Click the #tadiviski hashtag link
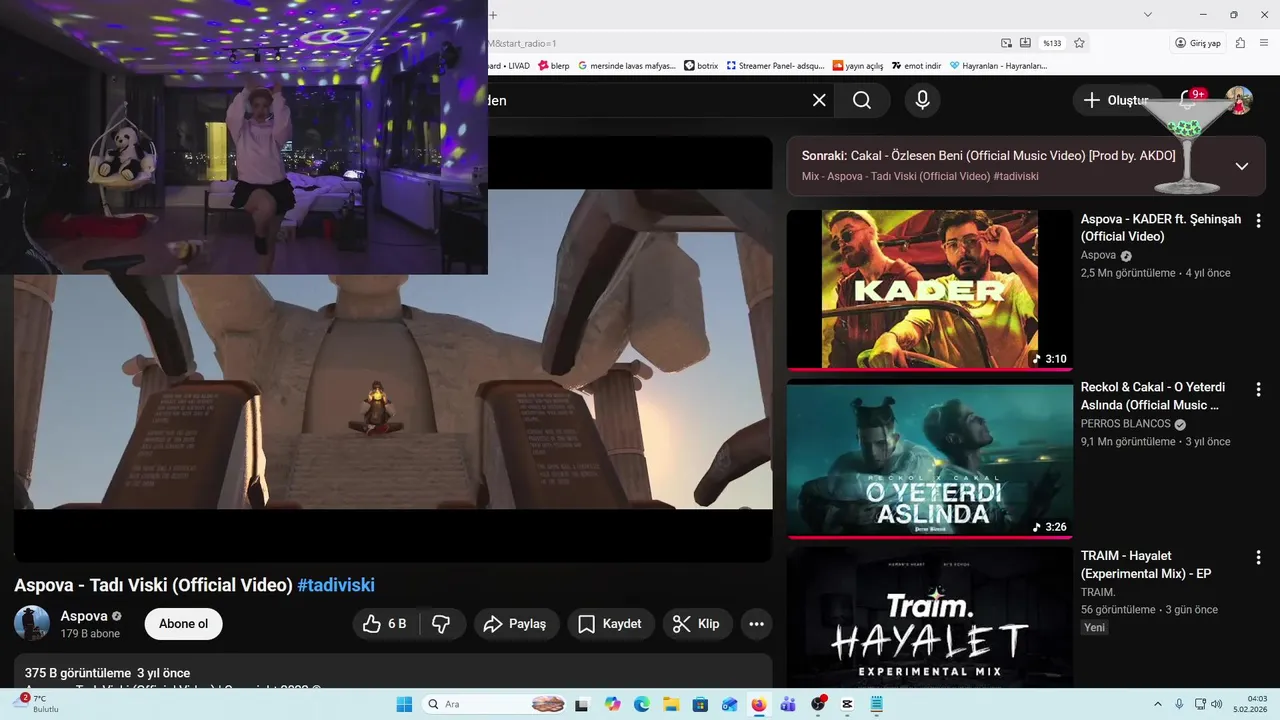The image size is (1280, 720). (x=336, y=585)
